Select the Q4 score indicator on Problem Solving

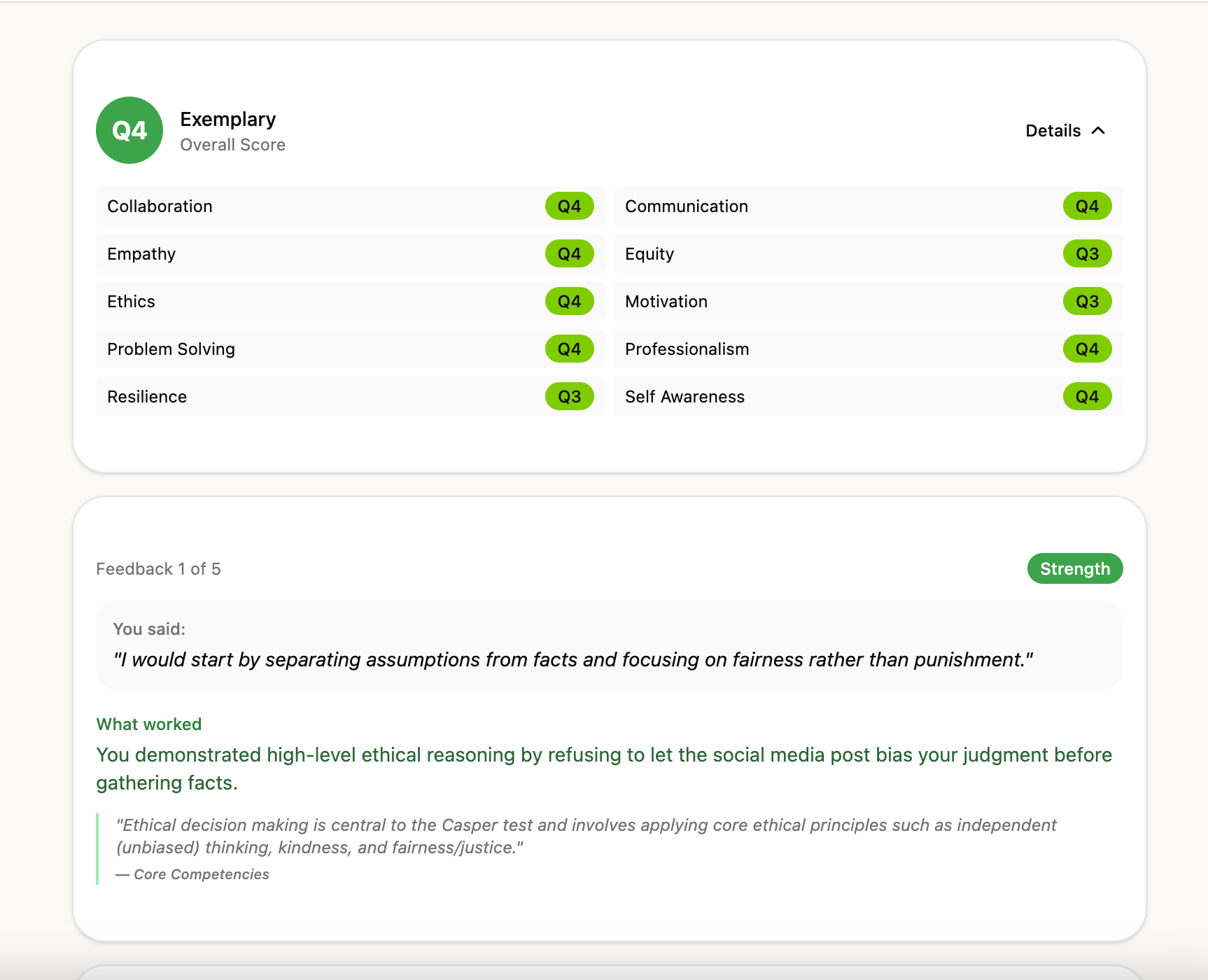(570, 349)
